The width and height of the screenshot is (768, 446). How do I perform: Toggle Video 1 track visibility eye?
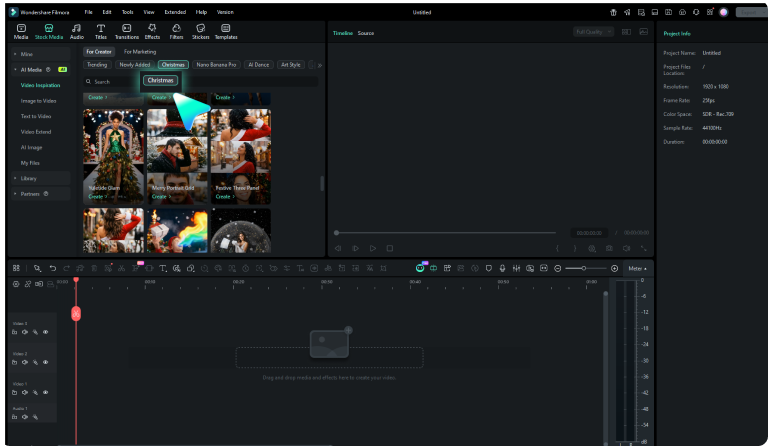pyautogui.click(x=46, y=392)
